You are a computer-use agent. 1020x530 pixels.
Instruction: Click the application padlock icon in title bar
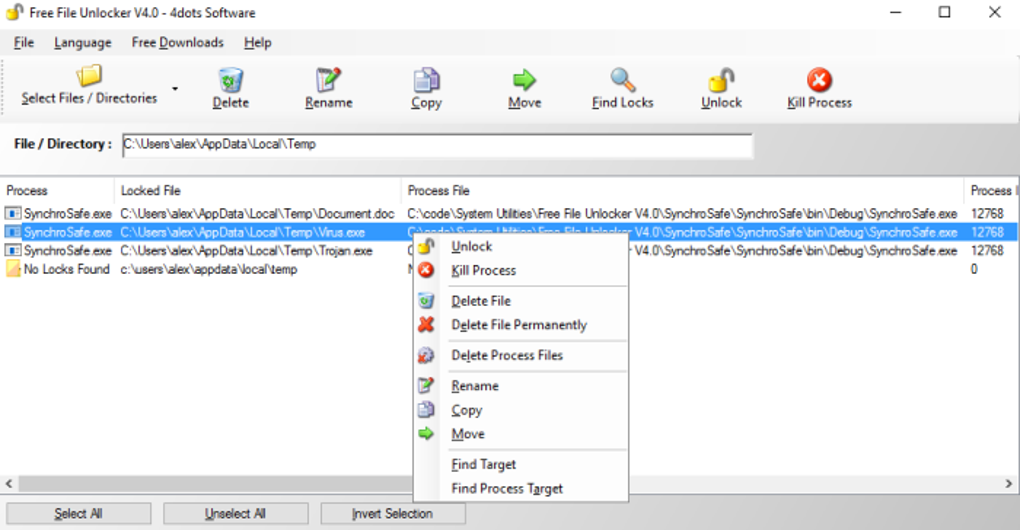(14, 12)
